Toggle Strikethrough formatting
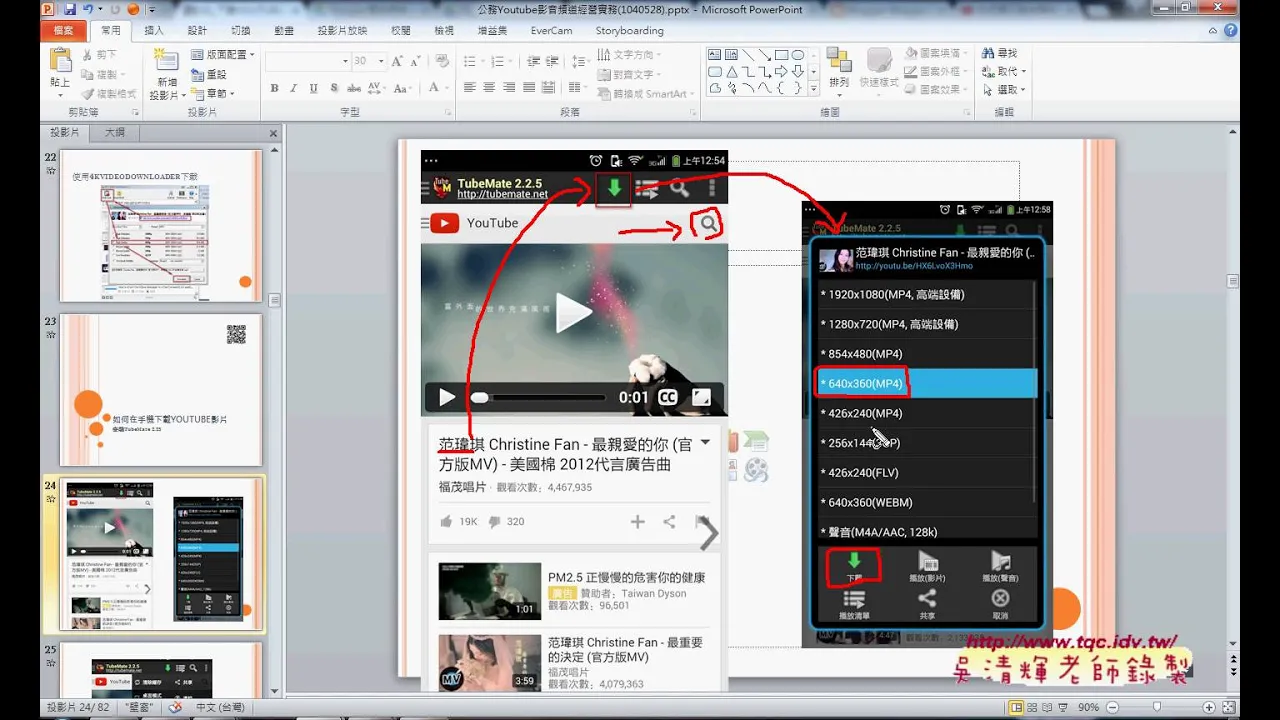This screenshot has width=1280, height=720. pos(353,88)
